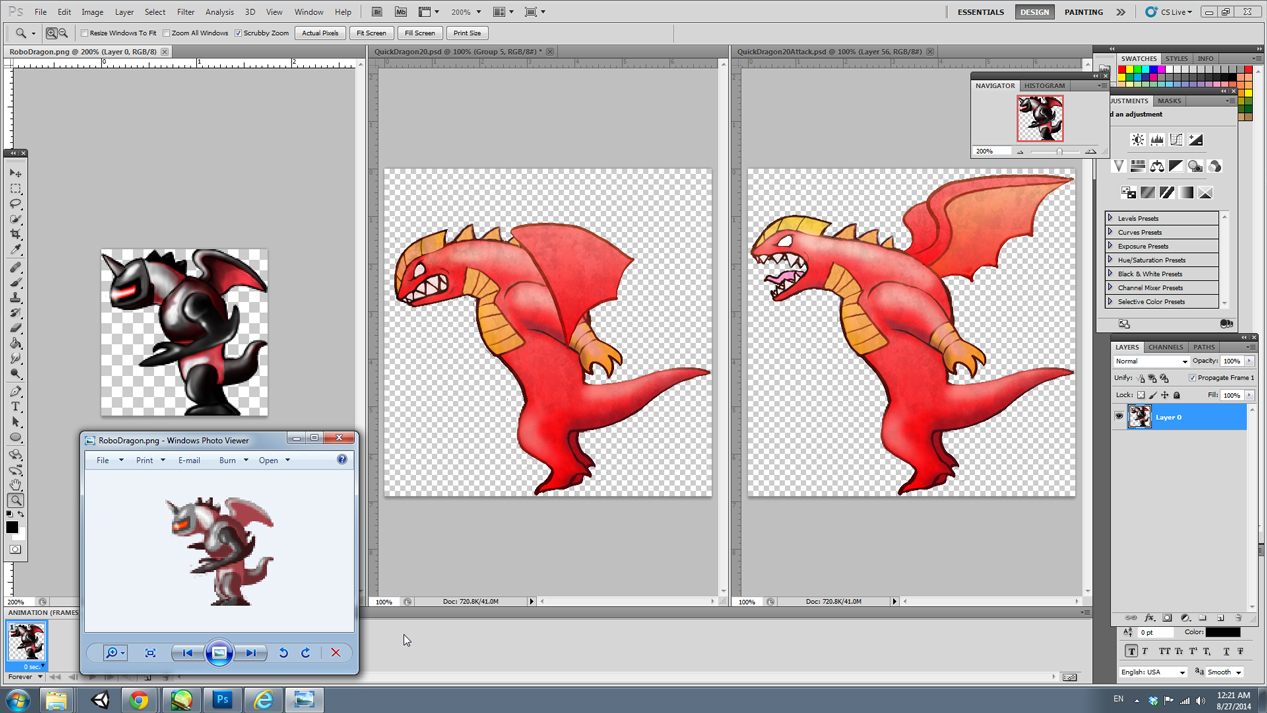Click the Fill Screen button
1267x713 pixels.
point(420,33)
